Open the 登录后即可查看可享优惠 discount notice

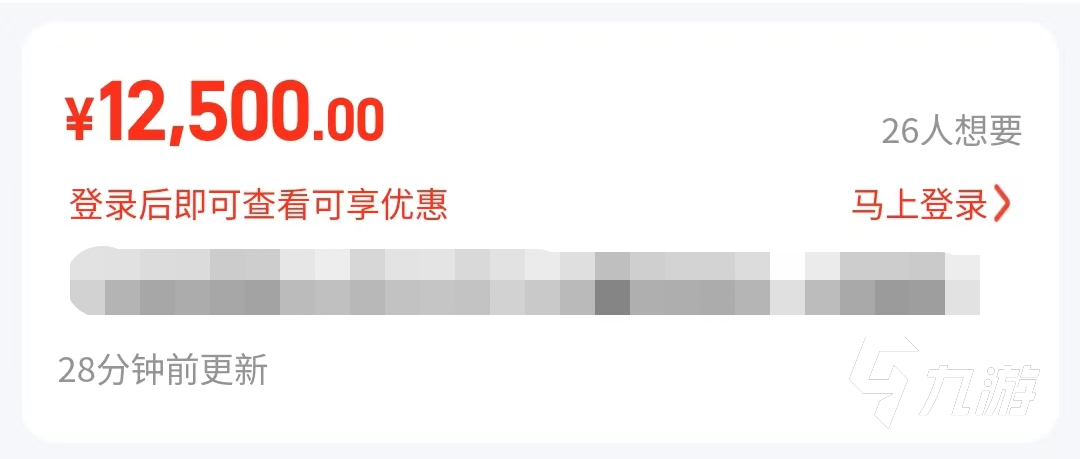[x=258, y=204]
